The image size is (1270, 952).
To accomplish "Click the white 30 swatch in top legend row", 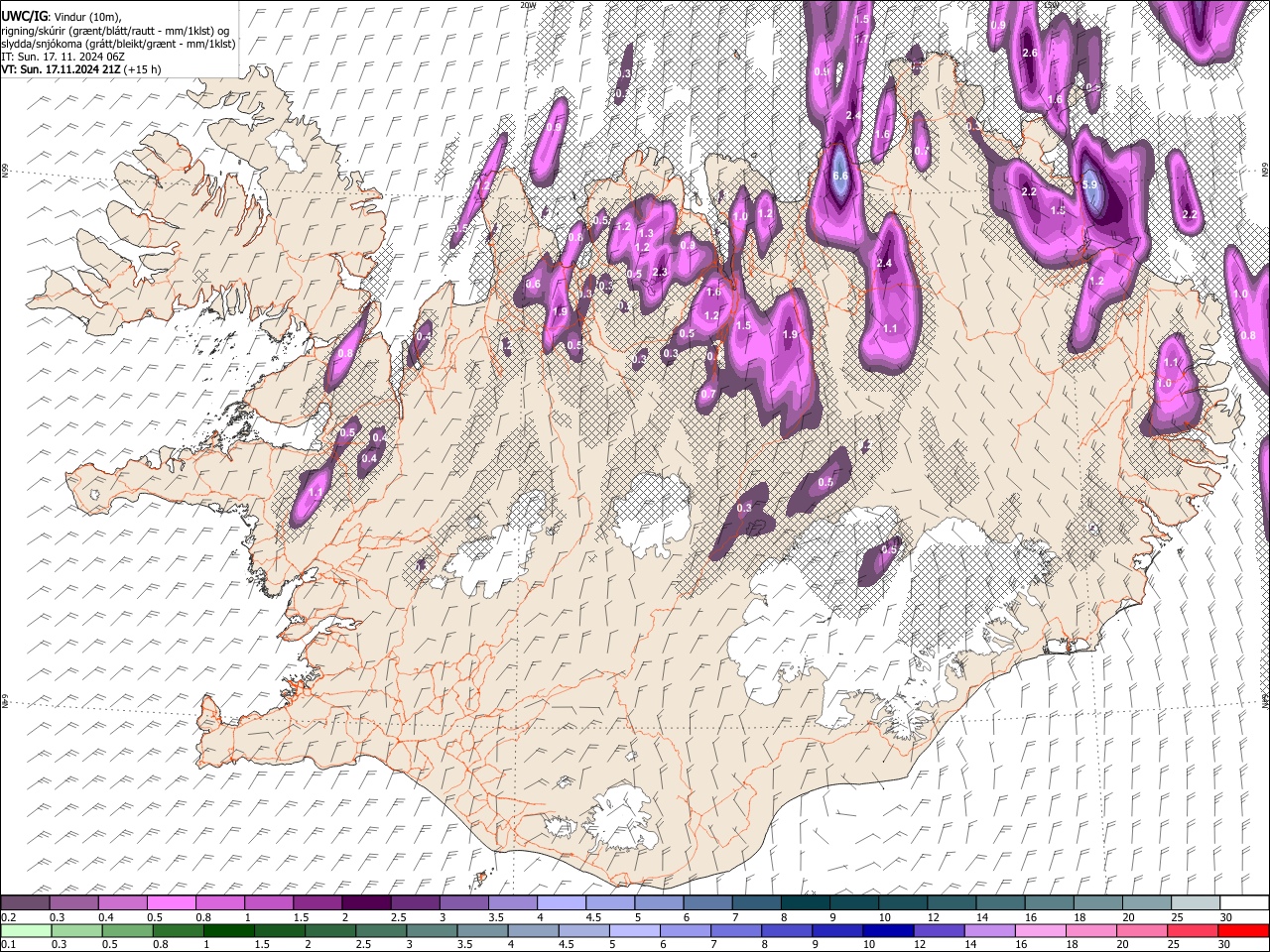I will (1243, 903).
